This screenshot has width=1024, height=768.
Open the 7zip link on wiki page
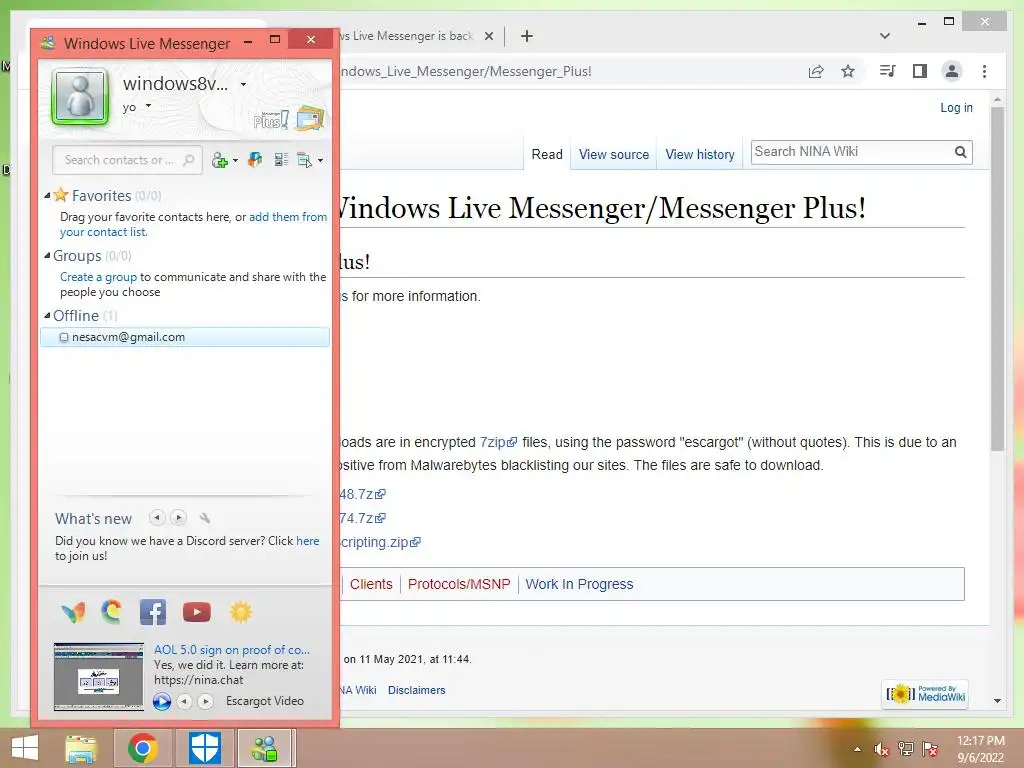[498, 442]
